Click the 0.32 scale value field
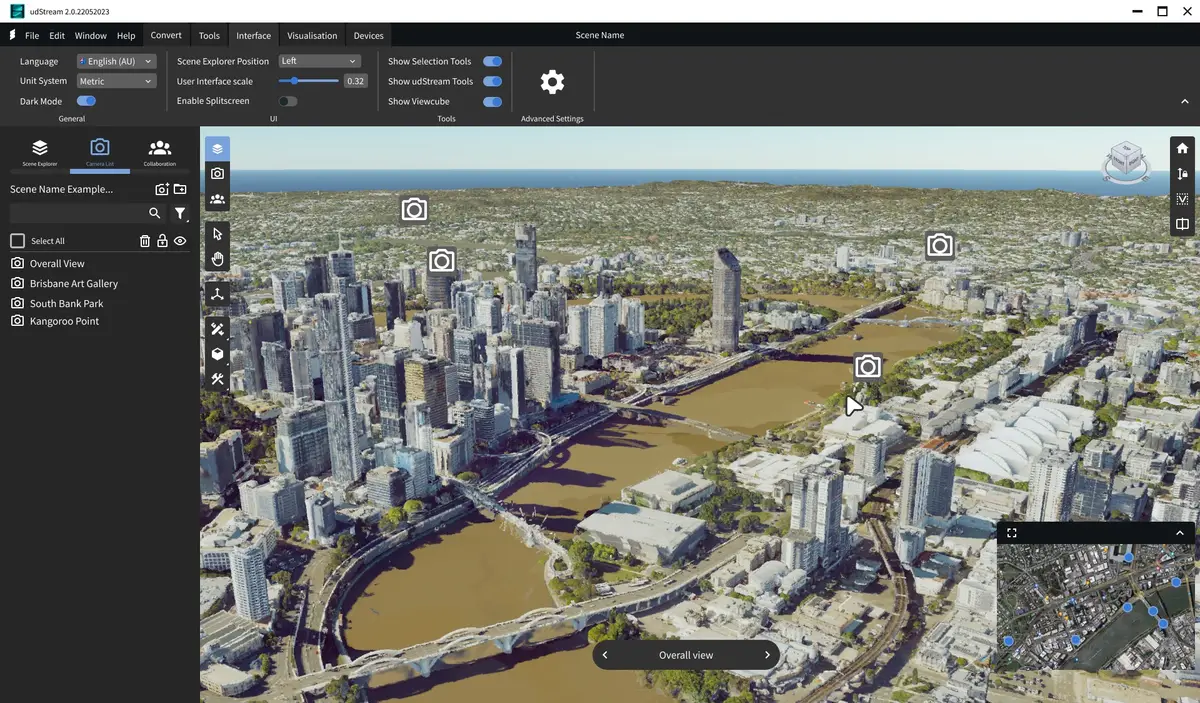The image size is (1200, 703). pyautogui.click(x=355, y=81)
